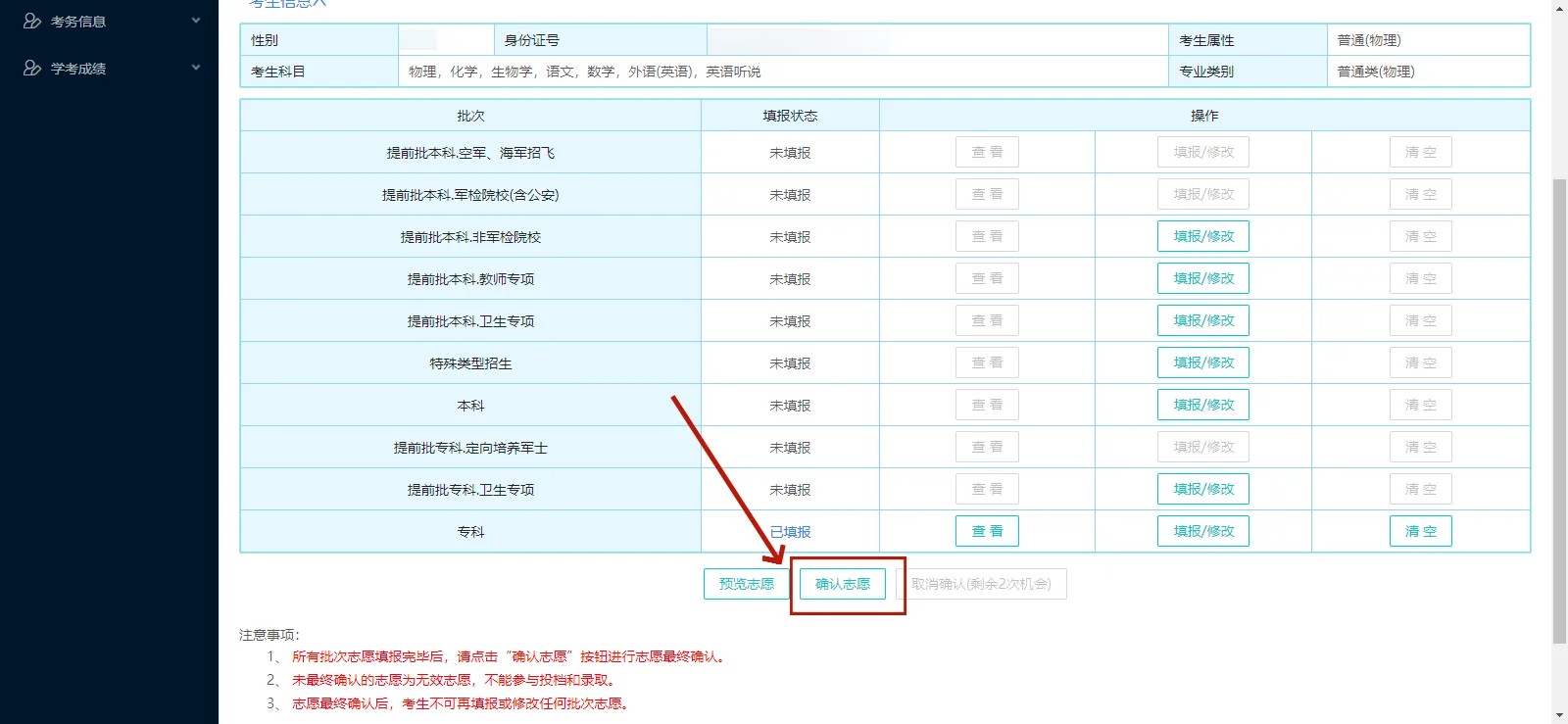This screenshot has width=1568, height=724.
Task: Click 填报/修改 for 本科 batch
Action: tap(1203, 405)
